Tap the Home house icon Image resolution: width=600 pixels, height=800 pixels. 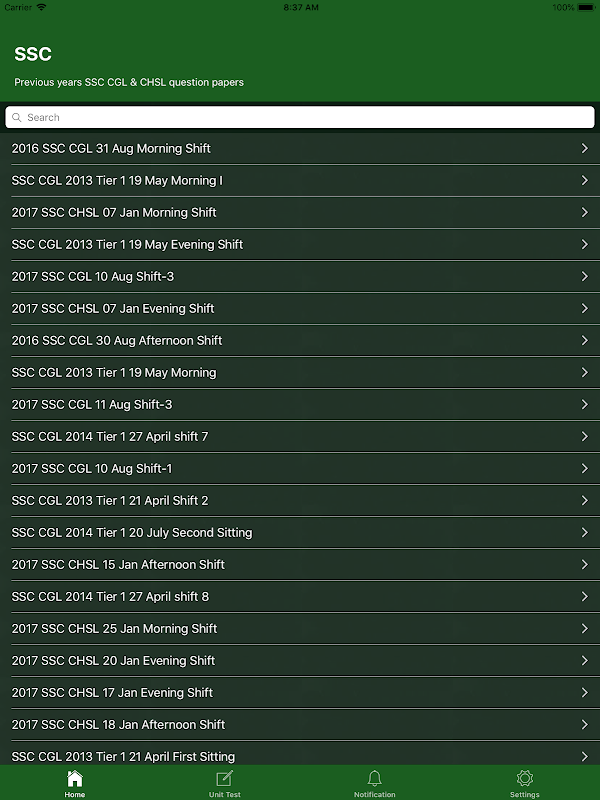[75, 779]
